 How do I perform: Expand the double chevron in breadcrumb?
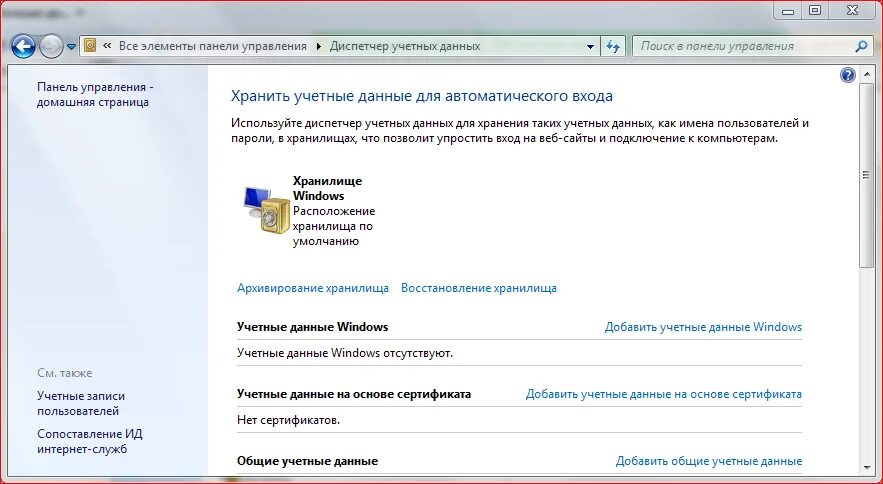coord(107,46)
